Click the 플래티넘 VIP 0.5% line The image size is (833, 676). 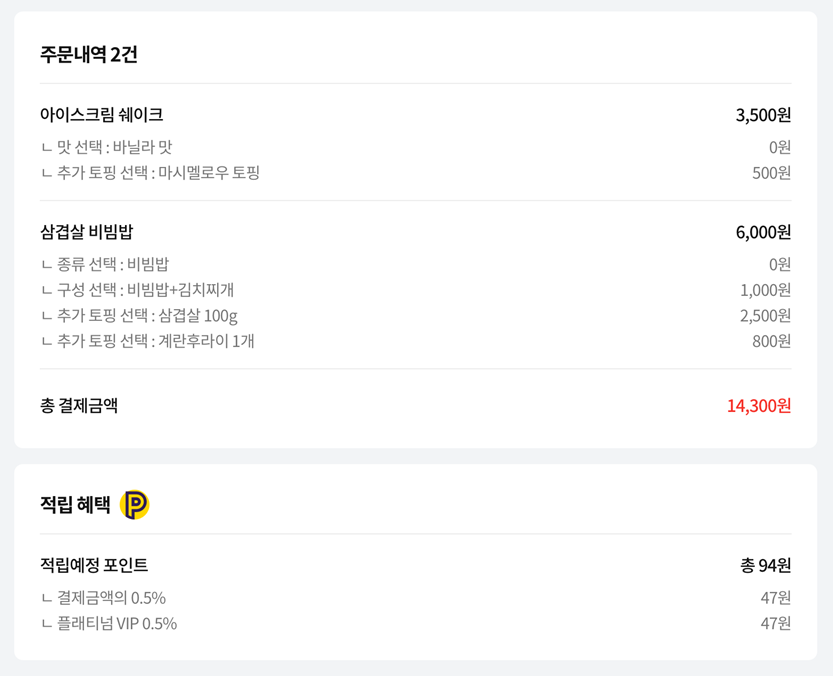pyautogui.click(x=109, y=623)
